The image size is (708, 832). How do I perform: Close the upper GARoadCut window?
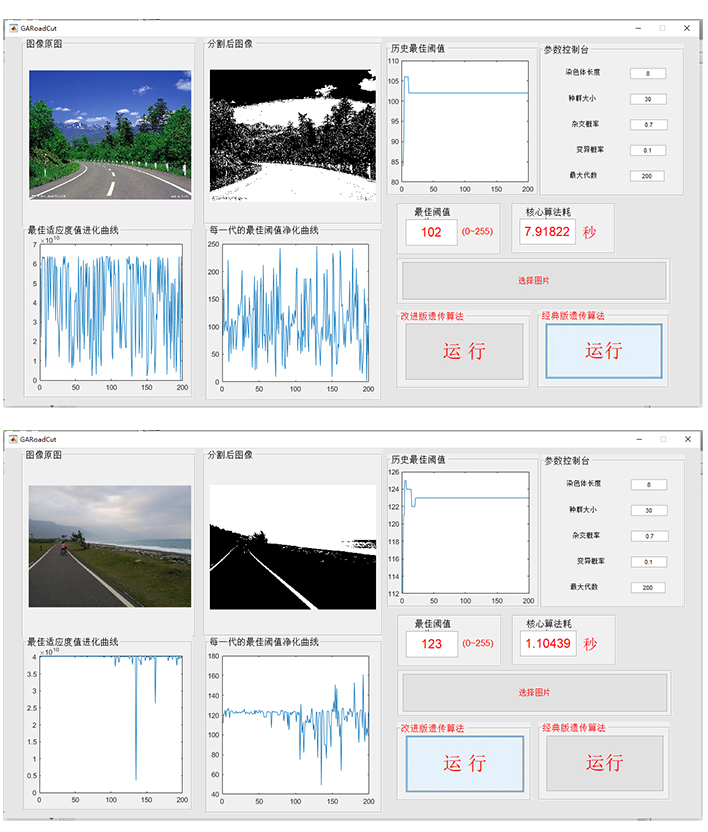687,28
